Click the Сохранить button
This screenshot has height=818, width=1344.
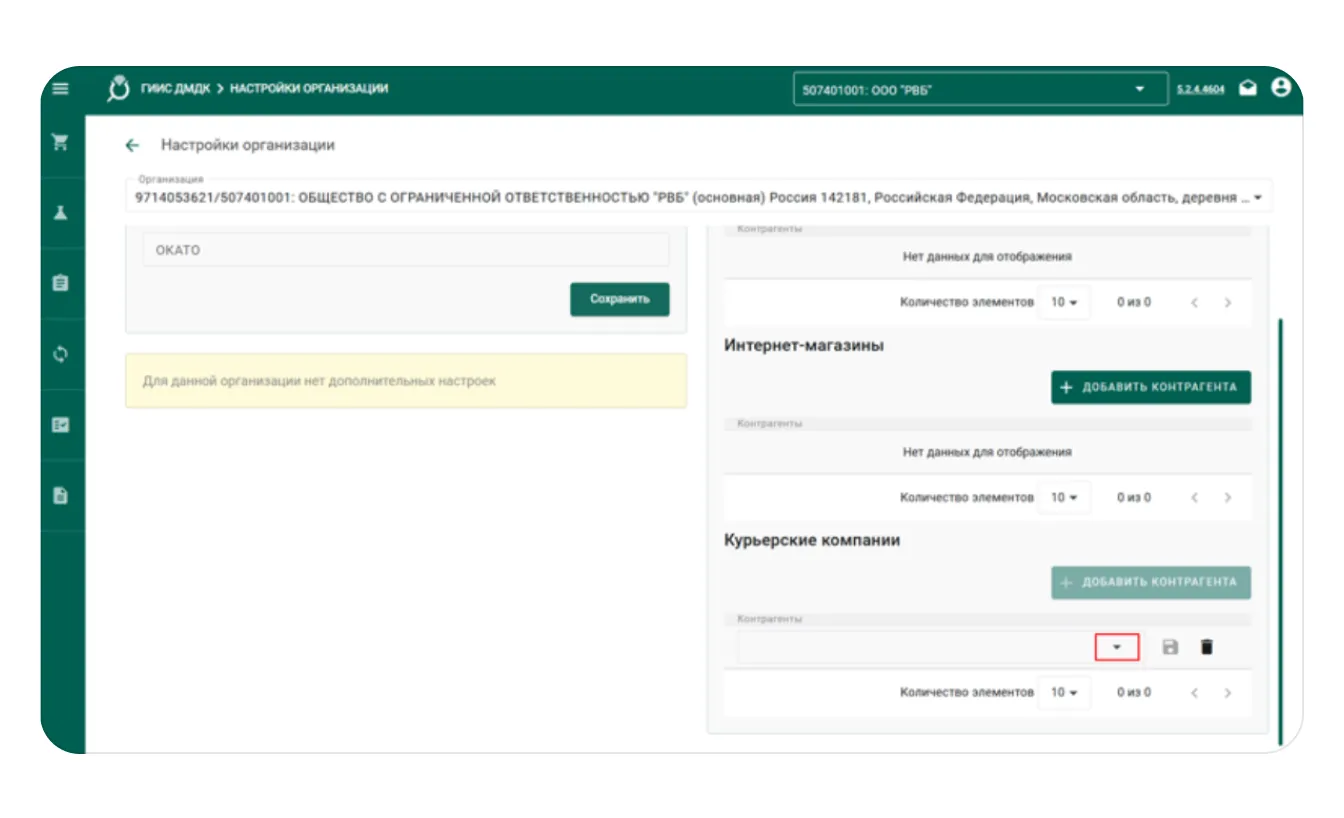(619, 299)
